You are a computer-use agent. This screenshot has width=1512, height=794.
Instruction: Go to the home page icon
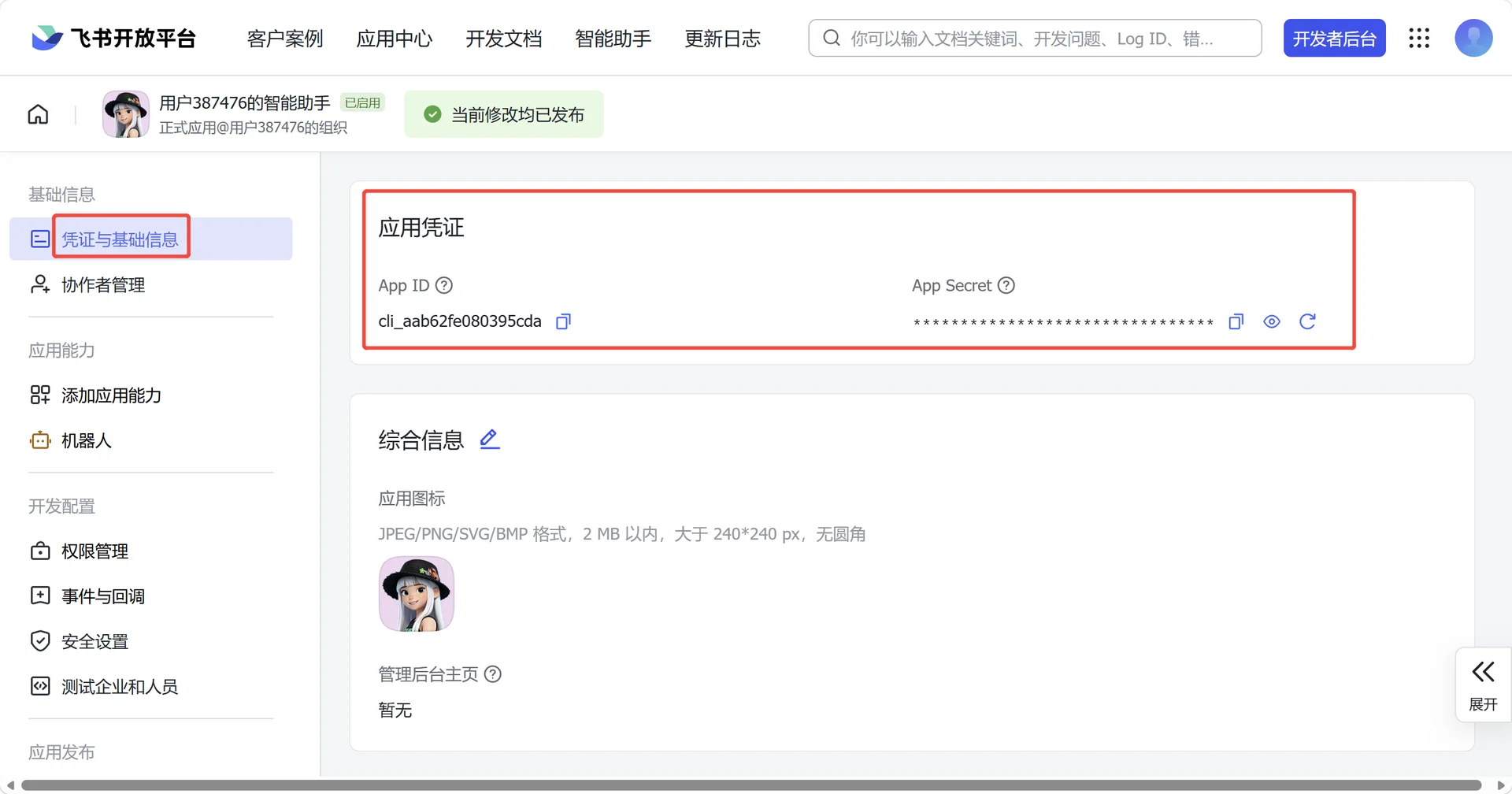click(x=38, y=114)
